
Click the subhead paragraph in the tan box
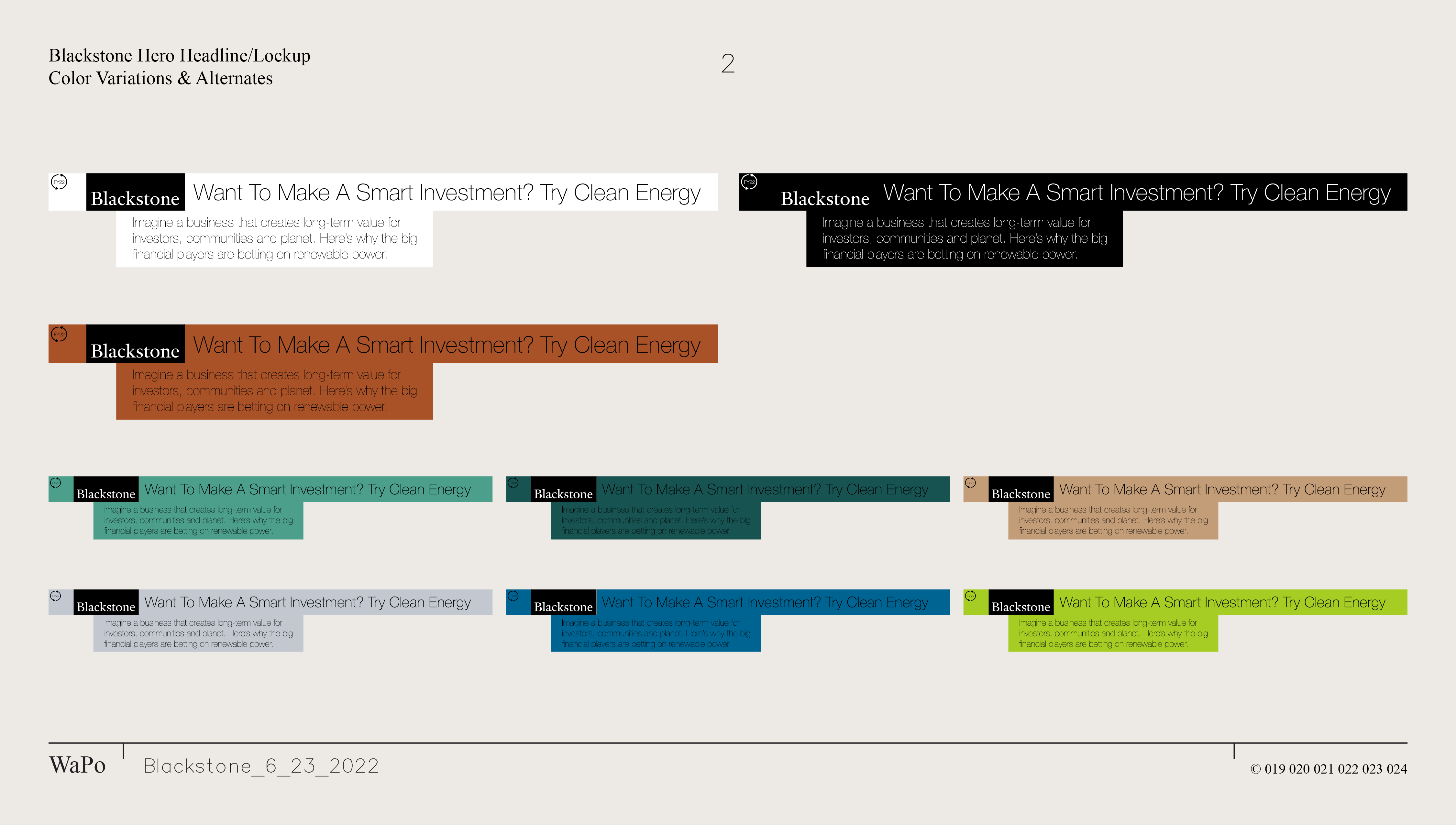(1113, 520)
